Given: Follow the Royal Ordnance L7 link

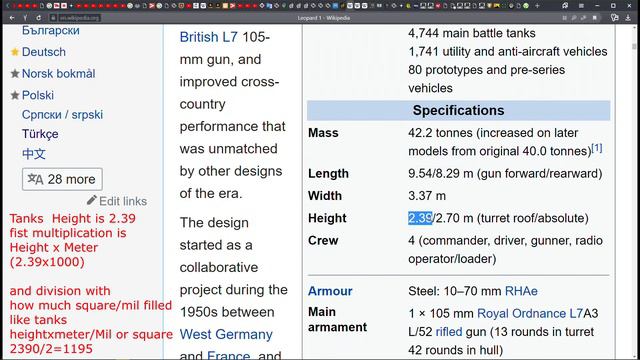Looking at the screenshot, I should point(530,313).
